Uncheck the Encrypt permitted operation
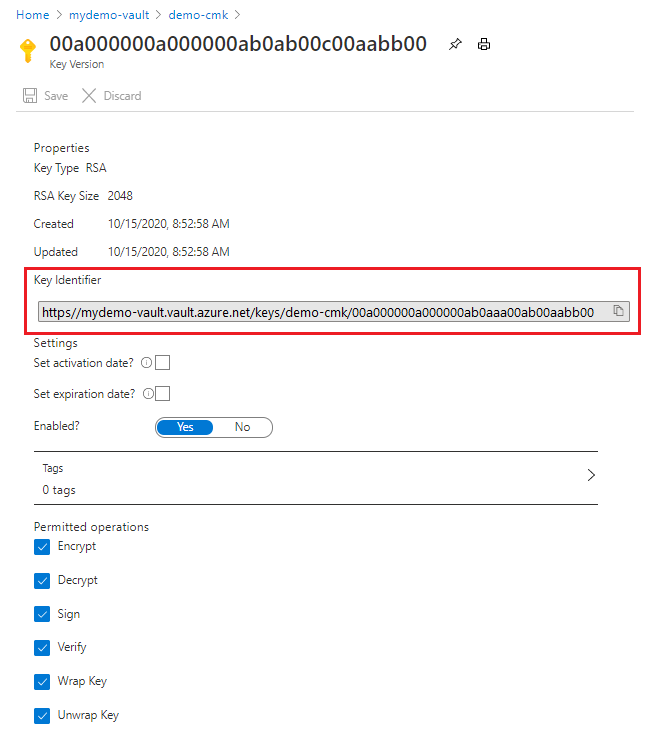This screenshot has width=652, height=734. point(42,547)
